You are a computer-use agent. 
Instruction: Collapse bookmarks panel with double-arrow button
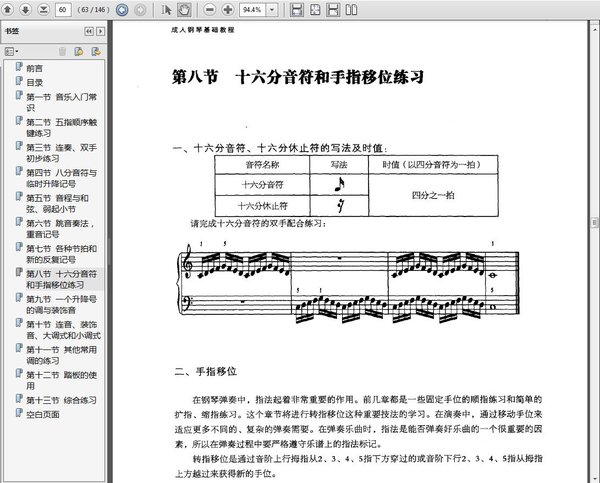[89, 31]
